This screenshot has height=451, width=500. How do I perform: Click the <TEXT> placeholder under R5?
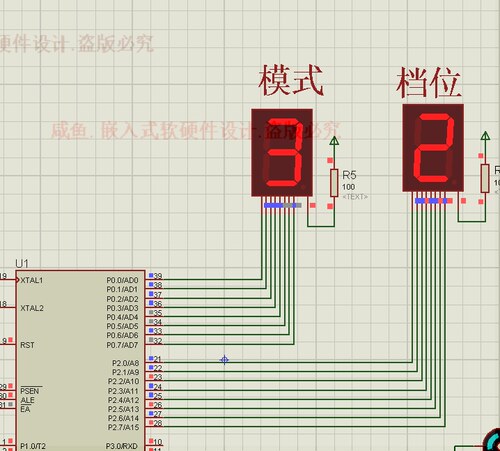pyautogui.click(x=355, y=197)
